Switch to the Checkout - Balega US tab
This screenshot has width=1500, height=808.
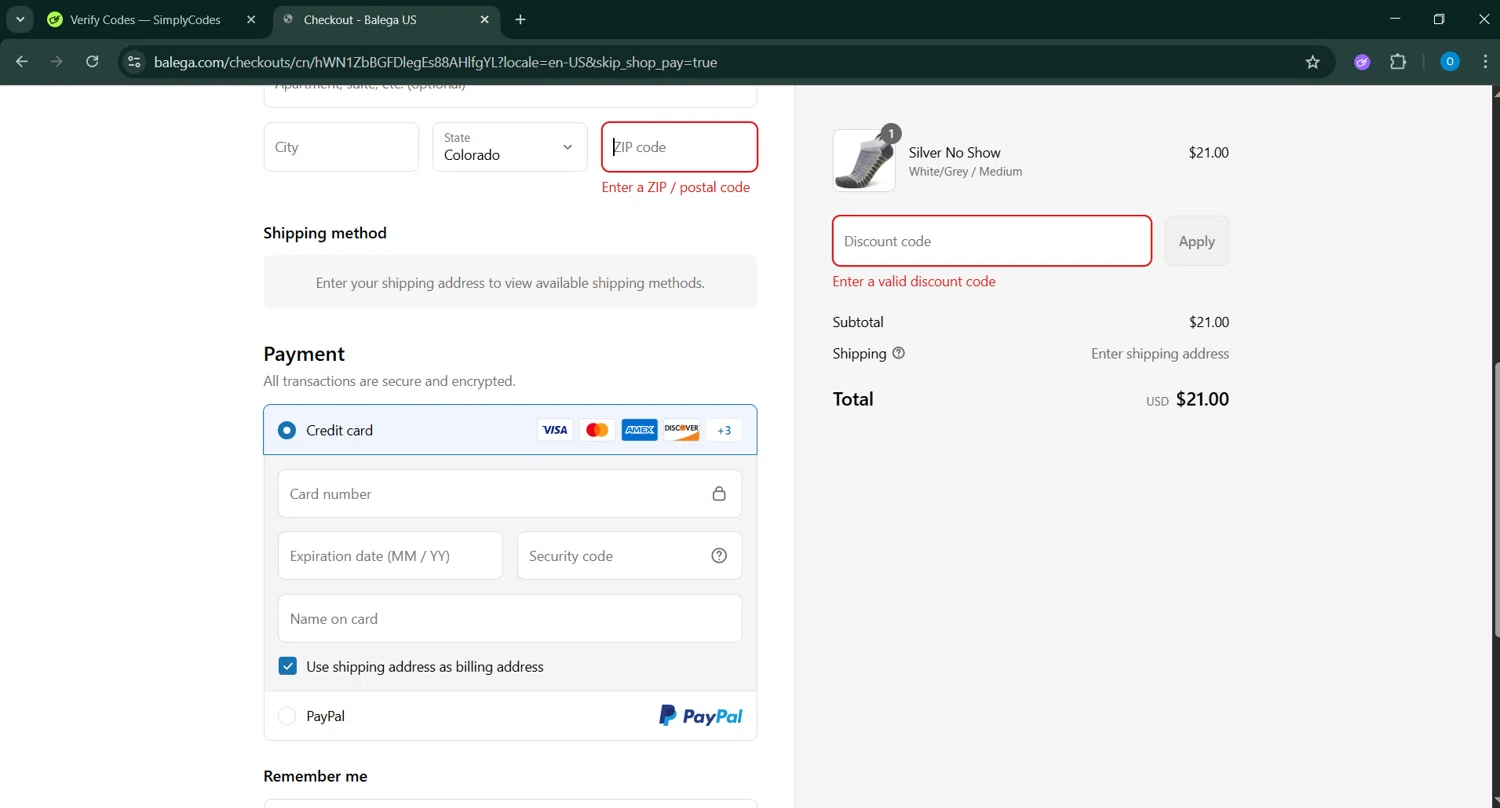click(x=385, y=19)
